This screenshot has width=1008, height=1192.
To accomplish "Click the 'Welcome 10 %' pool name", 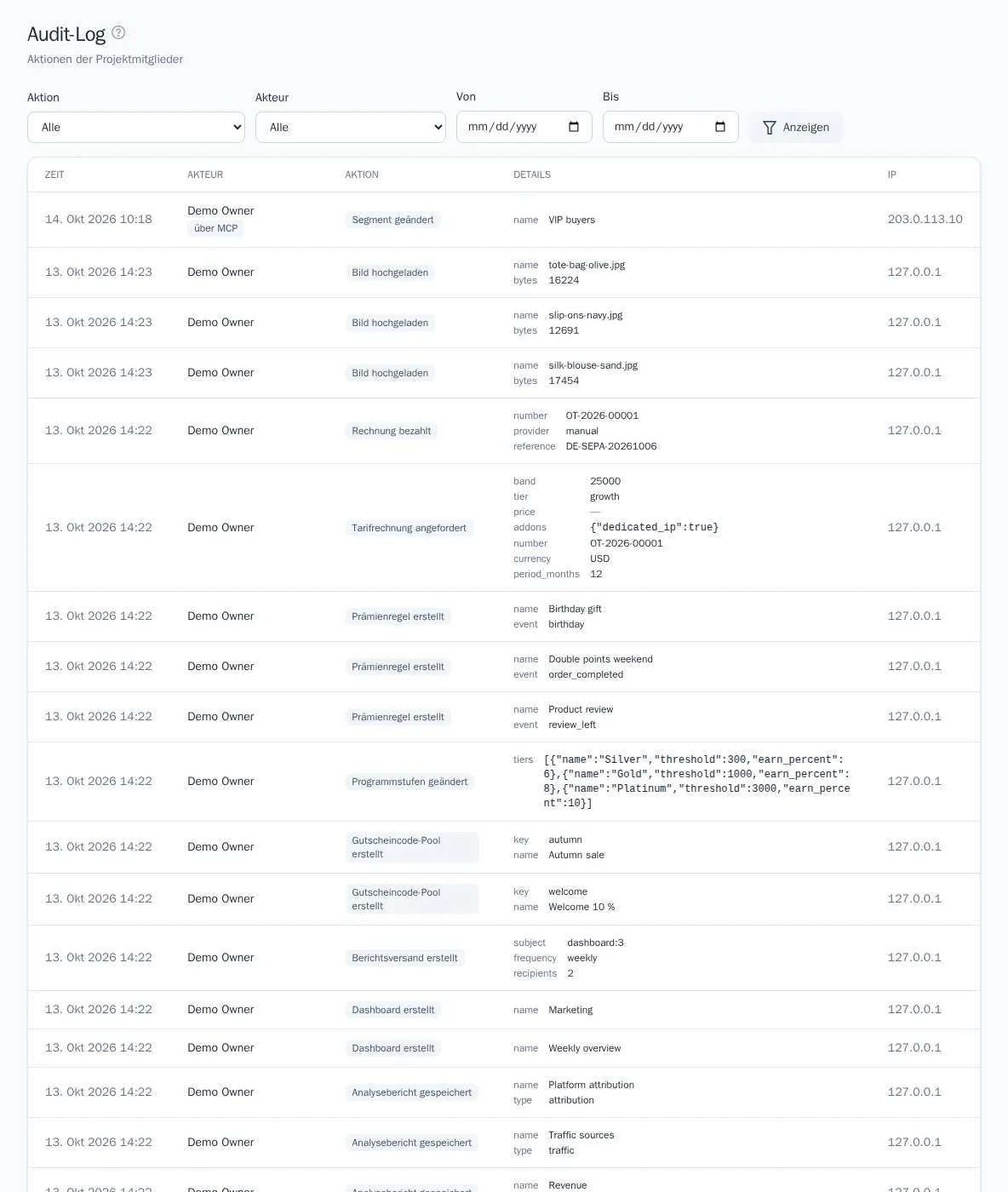I will [581, 907].
